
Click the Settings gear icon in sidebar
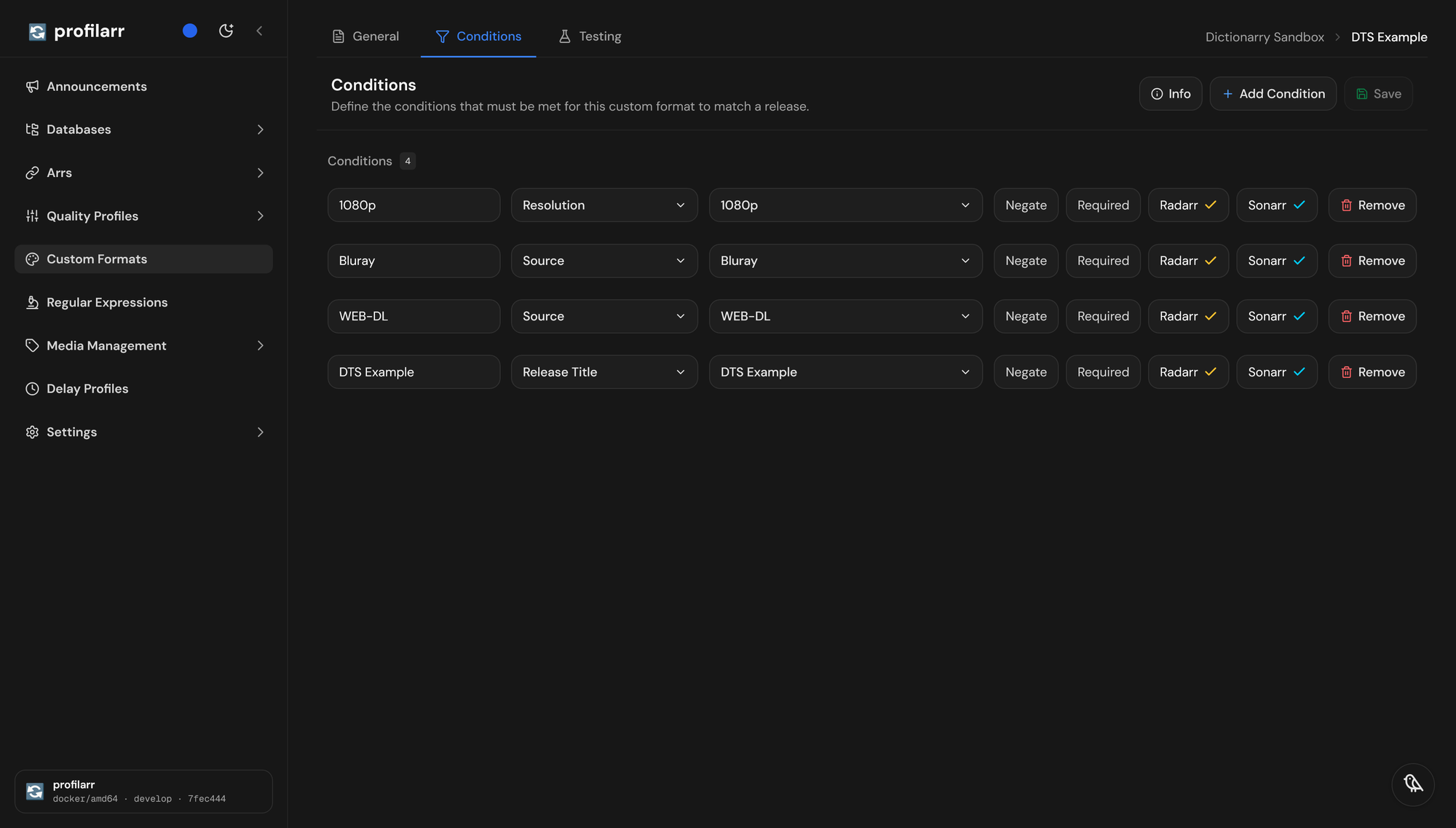32,433
